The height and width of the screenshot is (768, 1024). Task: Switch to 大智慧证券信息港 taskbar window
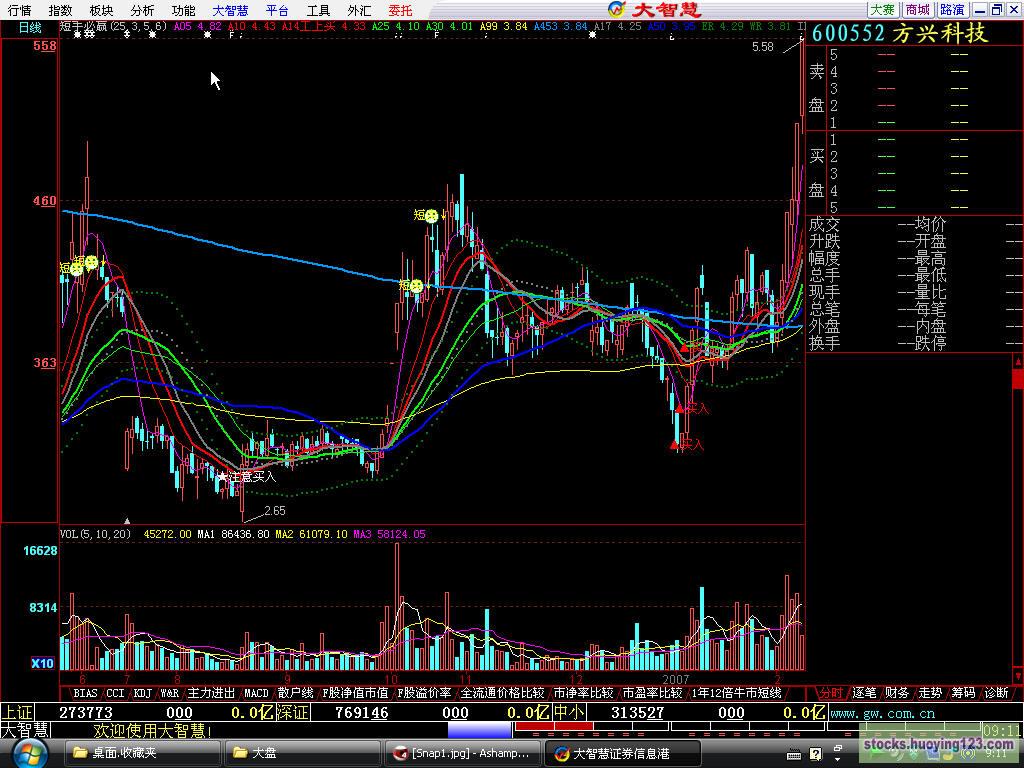622,753
